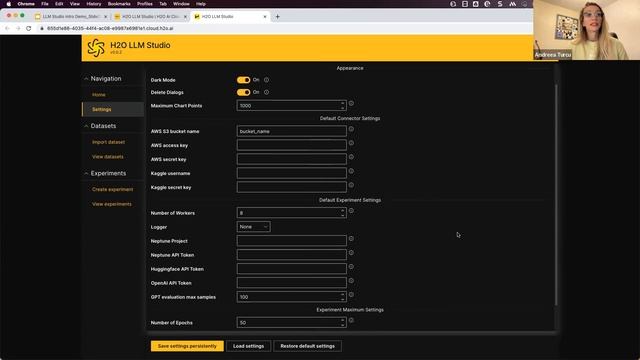
Task: Click the H2O LLM Studio logo icon
Action: coord(96,48)
